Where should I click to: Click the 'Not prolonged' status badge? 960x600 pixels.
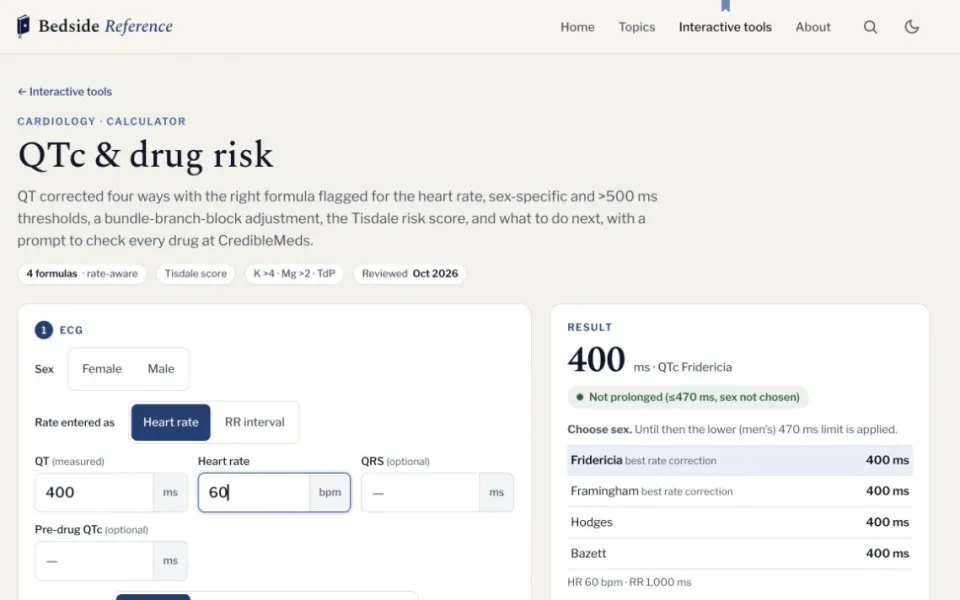[x=688, y=397]
